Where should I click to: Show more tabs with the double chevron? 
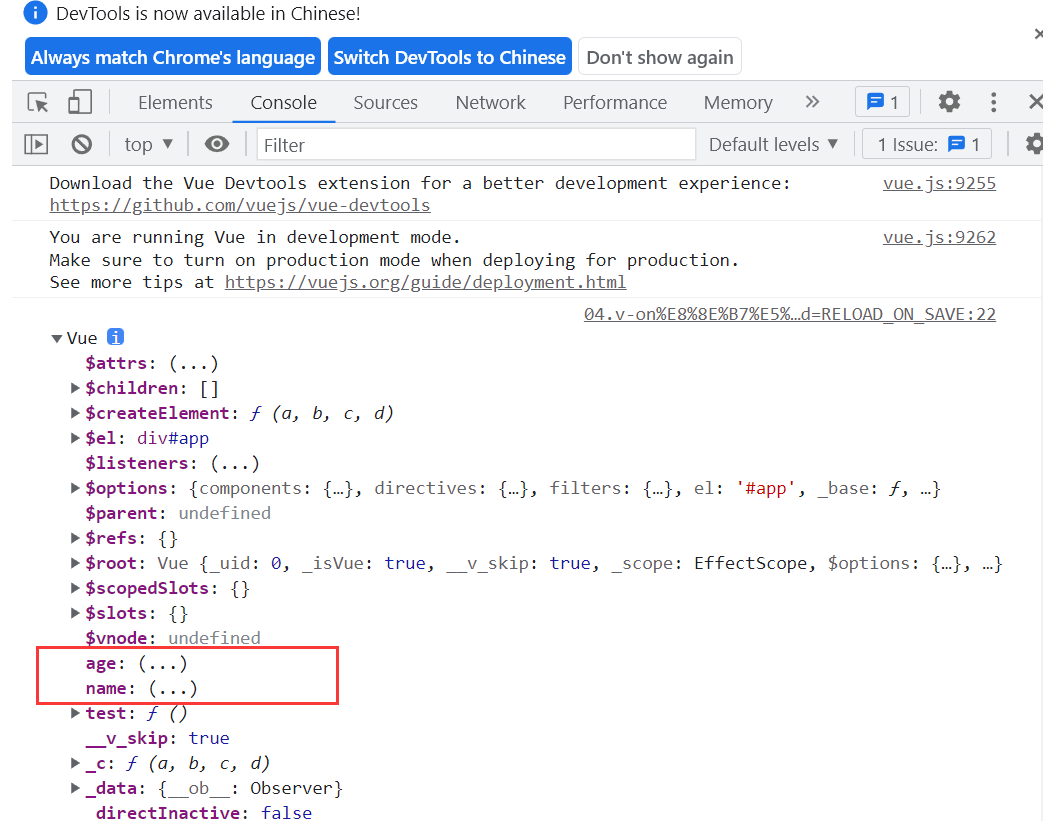coord(812,102)
